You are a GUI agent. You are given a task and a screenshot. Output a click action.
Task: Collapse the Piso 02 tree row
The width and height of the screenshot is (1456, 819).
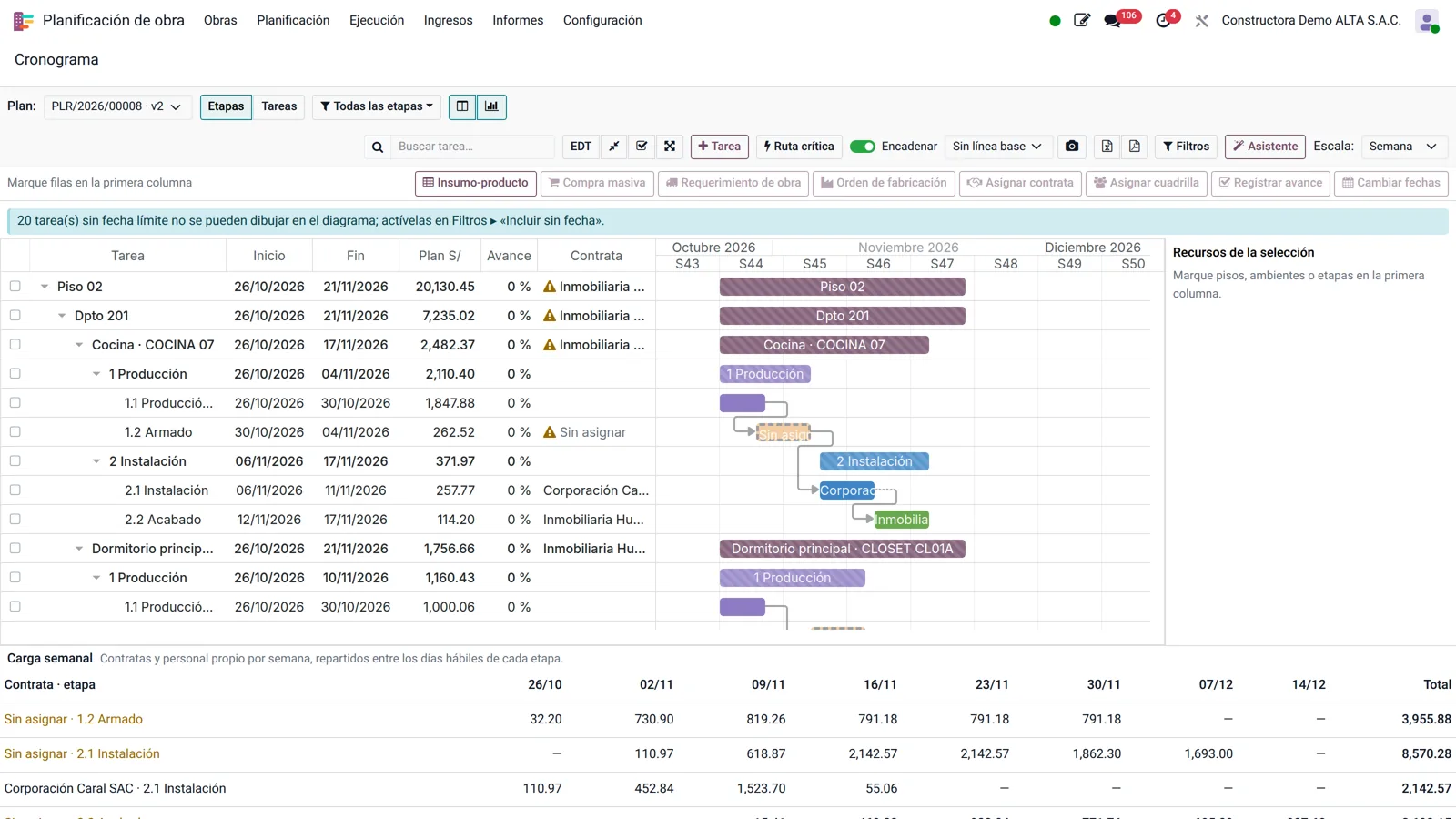[45, 286]
